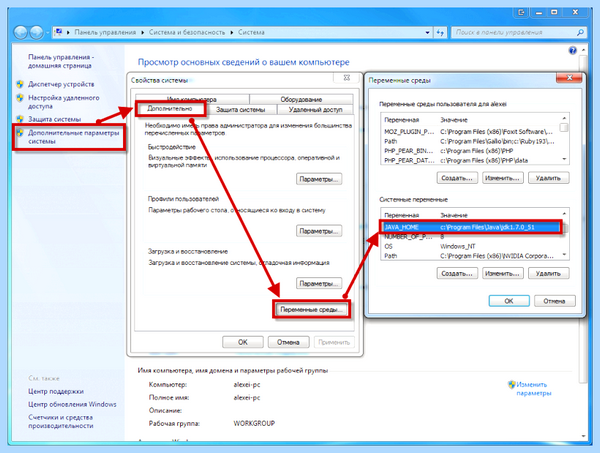This screenshot has width=600, height=453.
Task: Select PHP_PEAR_BIN... user variable row
Action: tap(471, 151)
